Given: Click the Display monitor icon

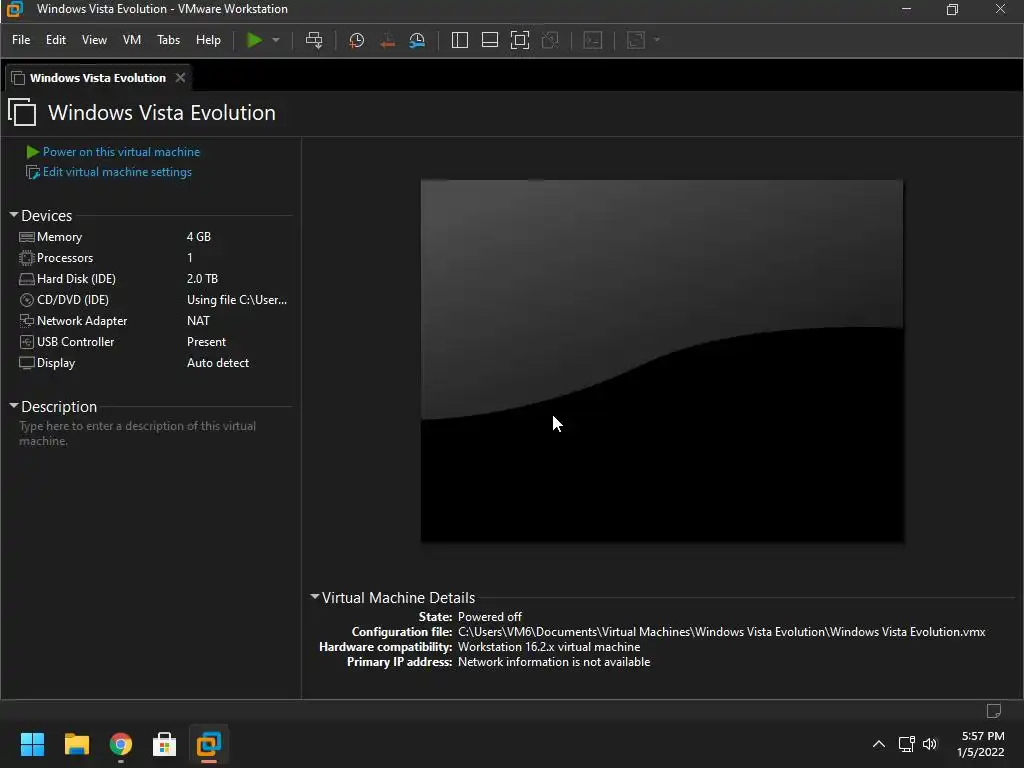Looking at the screenshot, I should [x=27, y=362].
